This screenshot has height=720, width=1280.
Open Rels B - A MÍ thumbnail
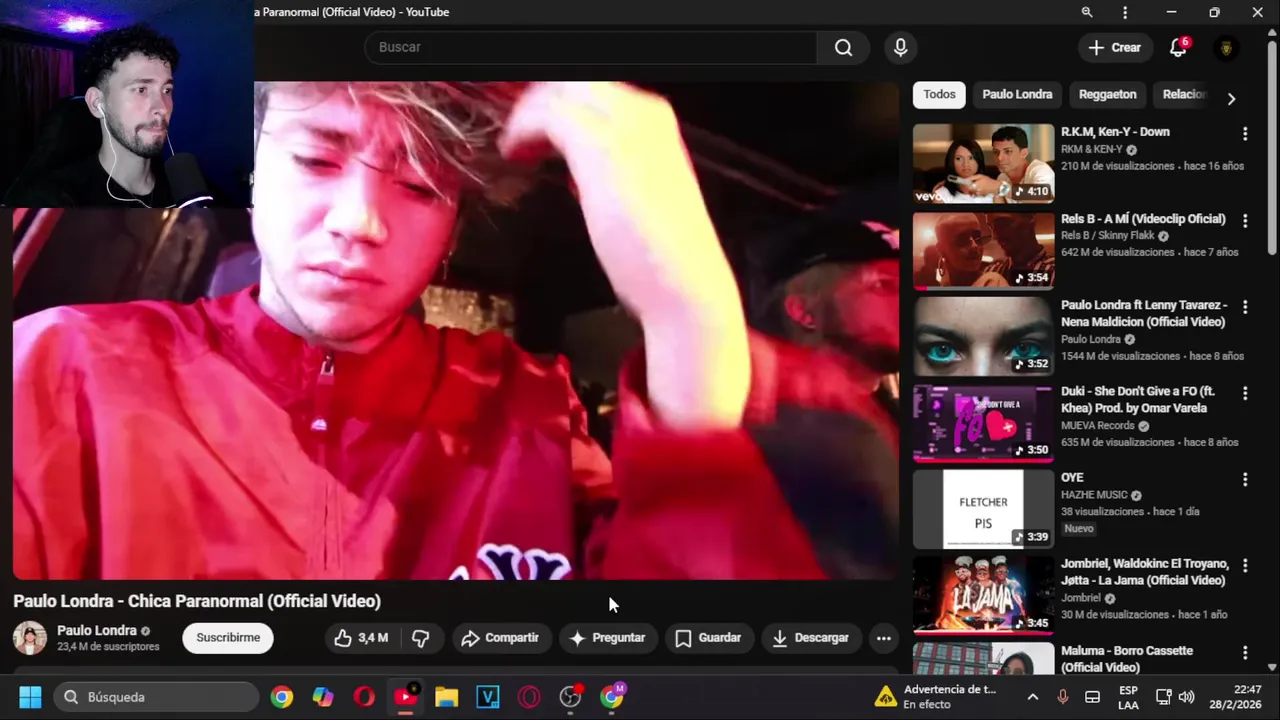983,250
